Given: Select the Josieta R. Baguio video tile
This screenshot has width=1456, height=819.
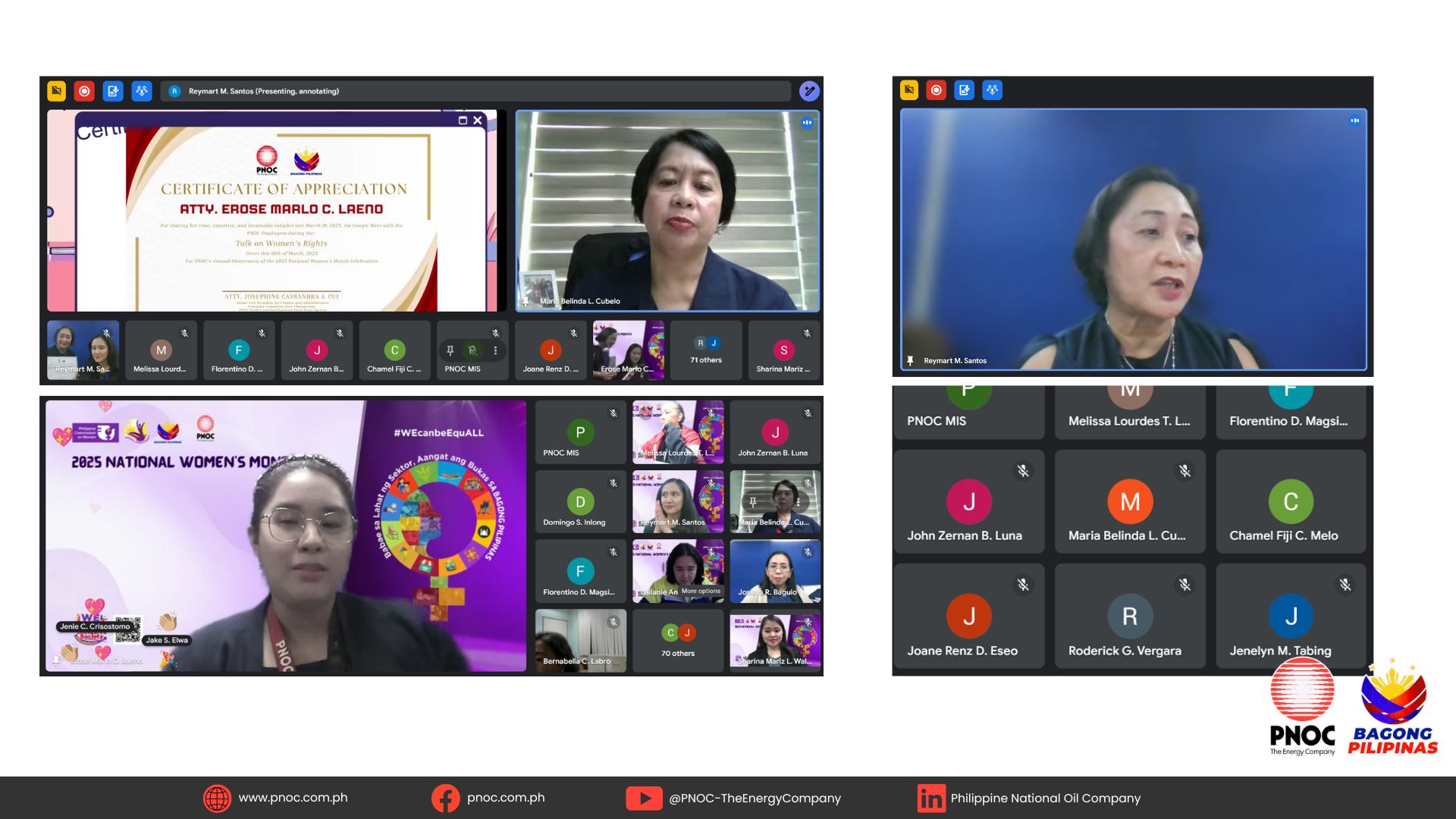Looking at the screenshot, I should click(x=775, y=572).
